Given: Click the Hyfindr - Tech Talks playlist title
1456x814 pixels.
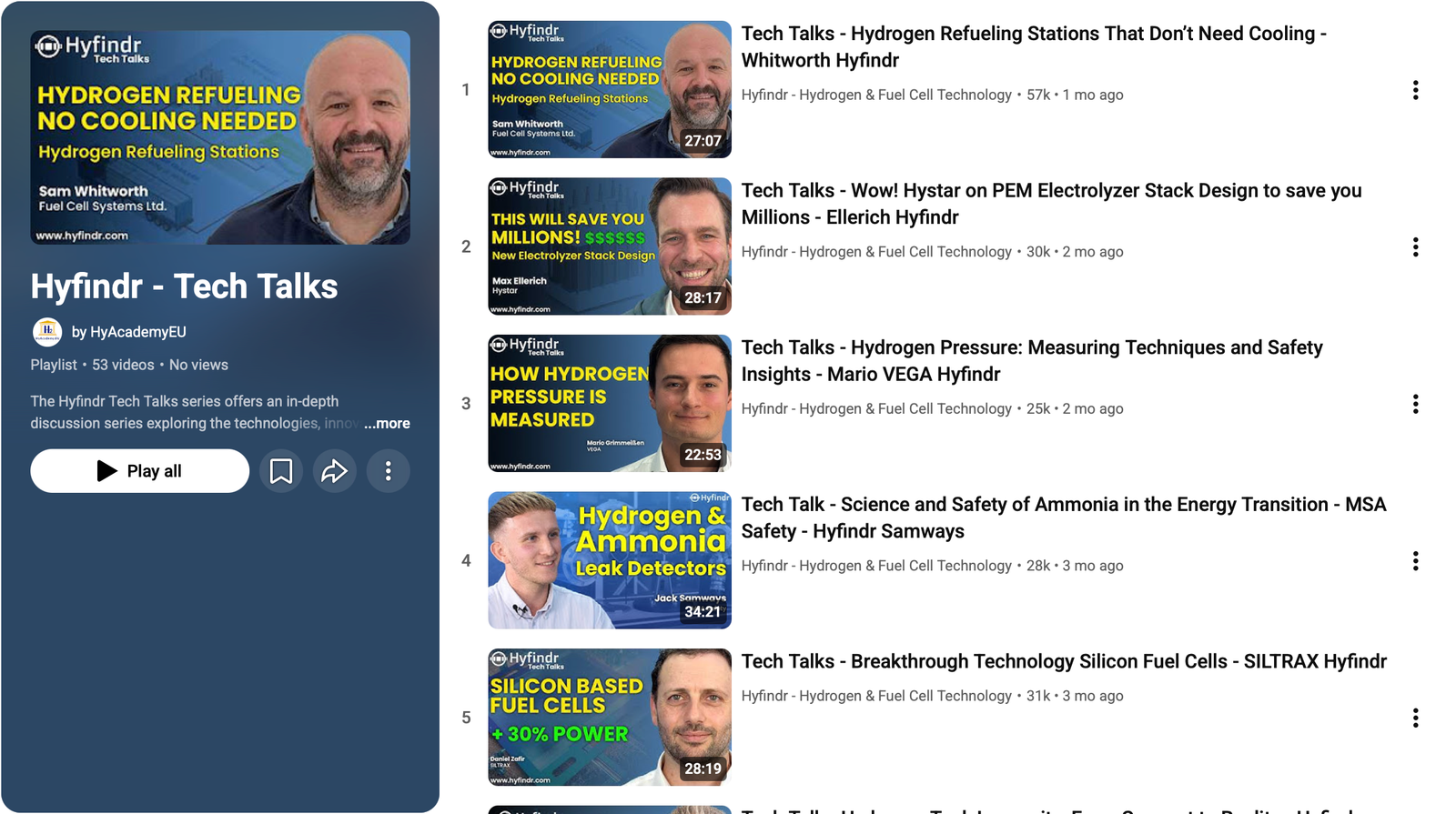Looking at the screenshot, I should [x=184, y=286].
